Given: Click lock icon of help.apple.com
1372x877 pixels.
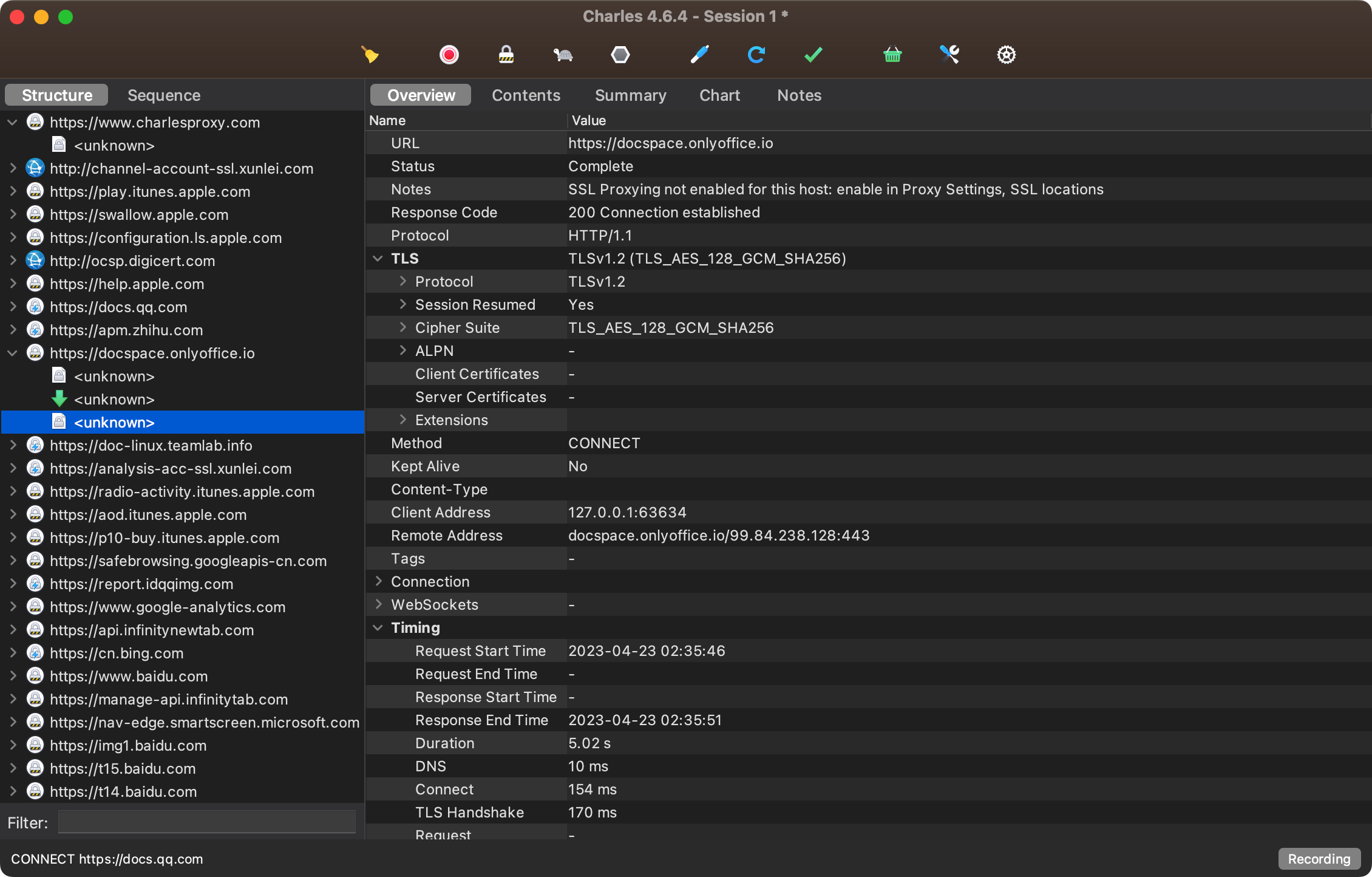Looking at the screenshot, I should pyautogui.click(x=35, y=284).
